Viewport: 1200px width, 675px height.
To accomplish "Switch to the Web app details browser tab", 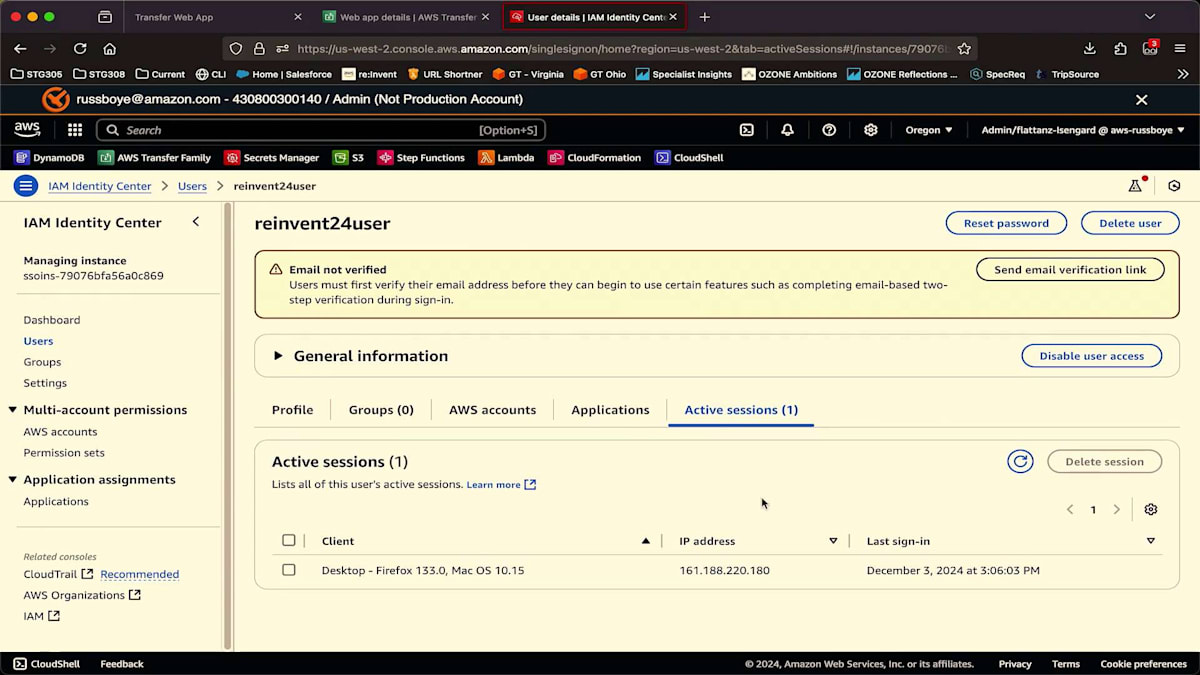I will point(405,17).
